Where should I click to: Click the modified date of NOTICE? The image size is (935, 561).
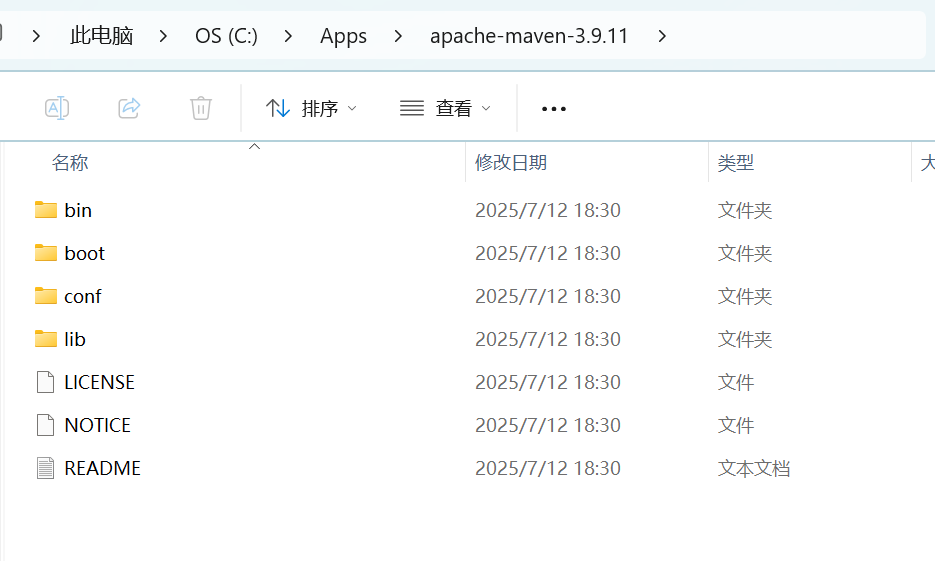548,425
